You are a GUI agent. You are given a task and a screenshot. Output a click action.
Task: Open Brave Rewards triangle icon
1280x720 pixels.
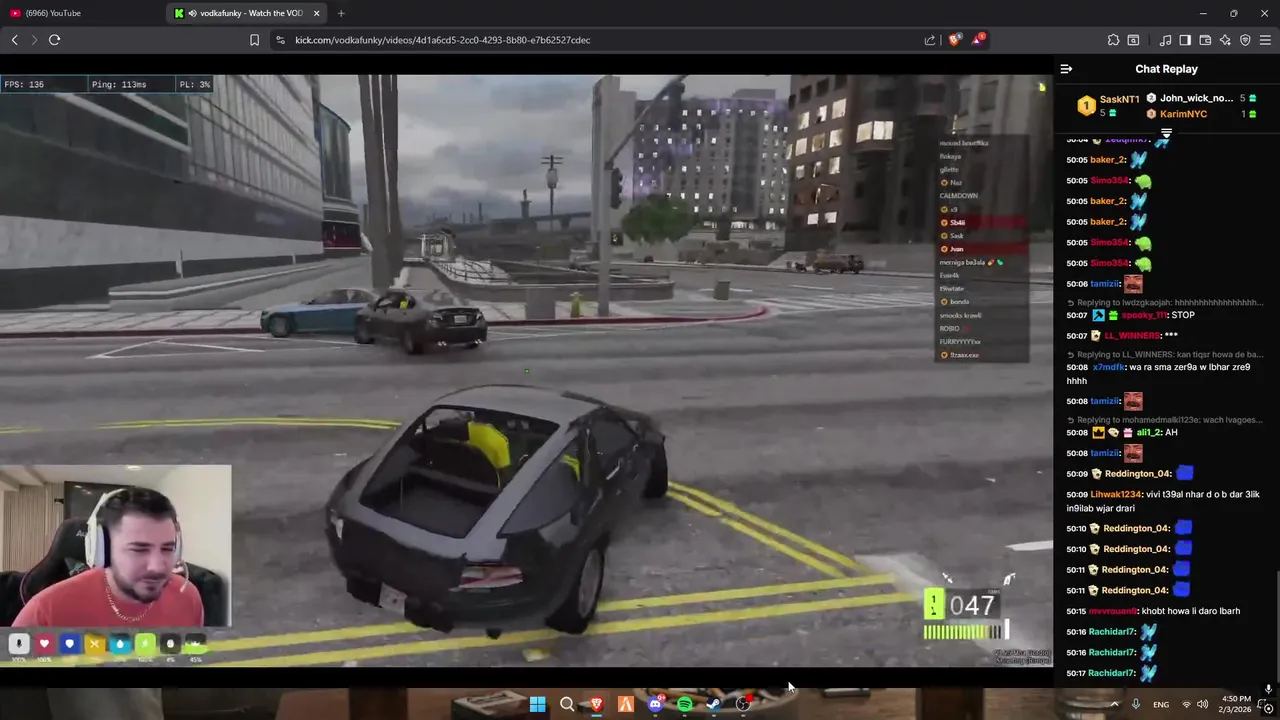coord(979,40)
